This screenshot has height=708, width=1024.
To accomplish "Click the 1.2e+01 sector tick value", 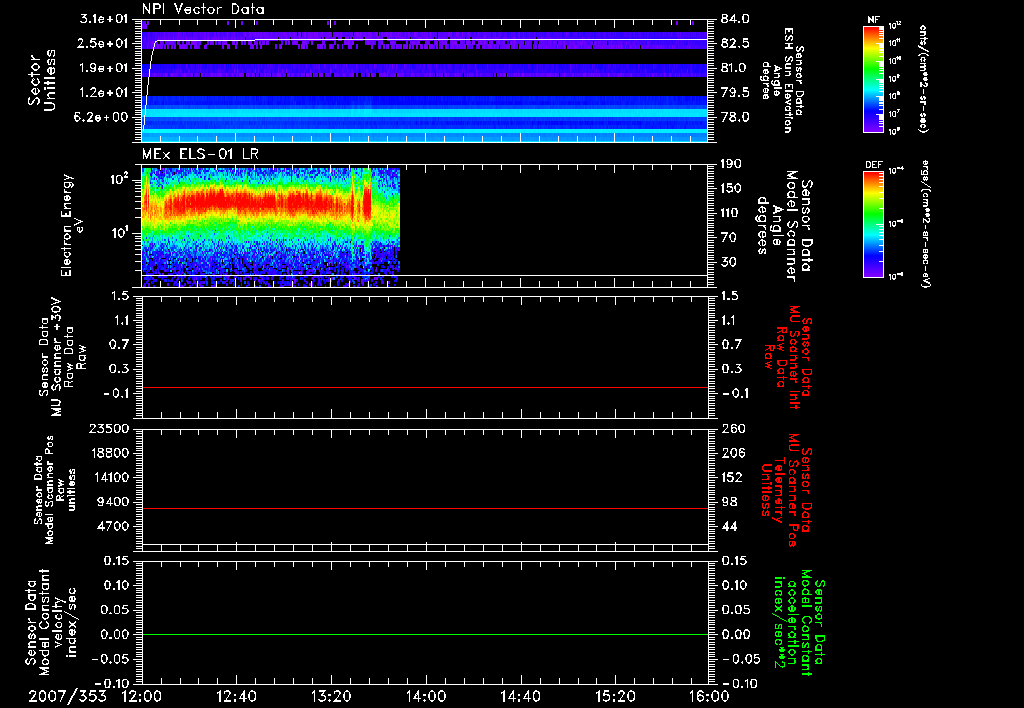I will click(x=104, y=93).
